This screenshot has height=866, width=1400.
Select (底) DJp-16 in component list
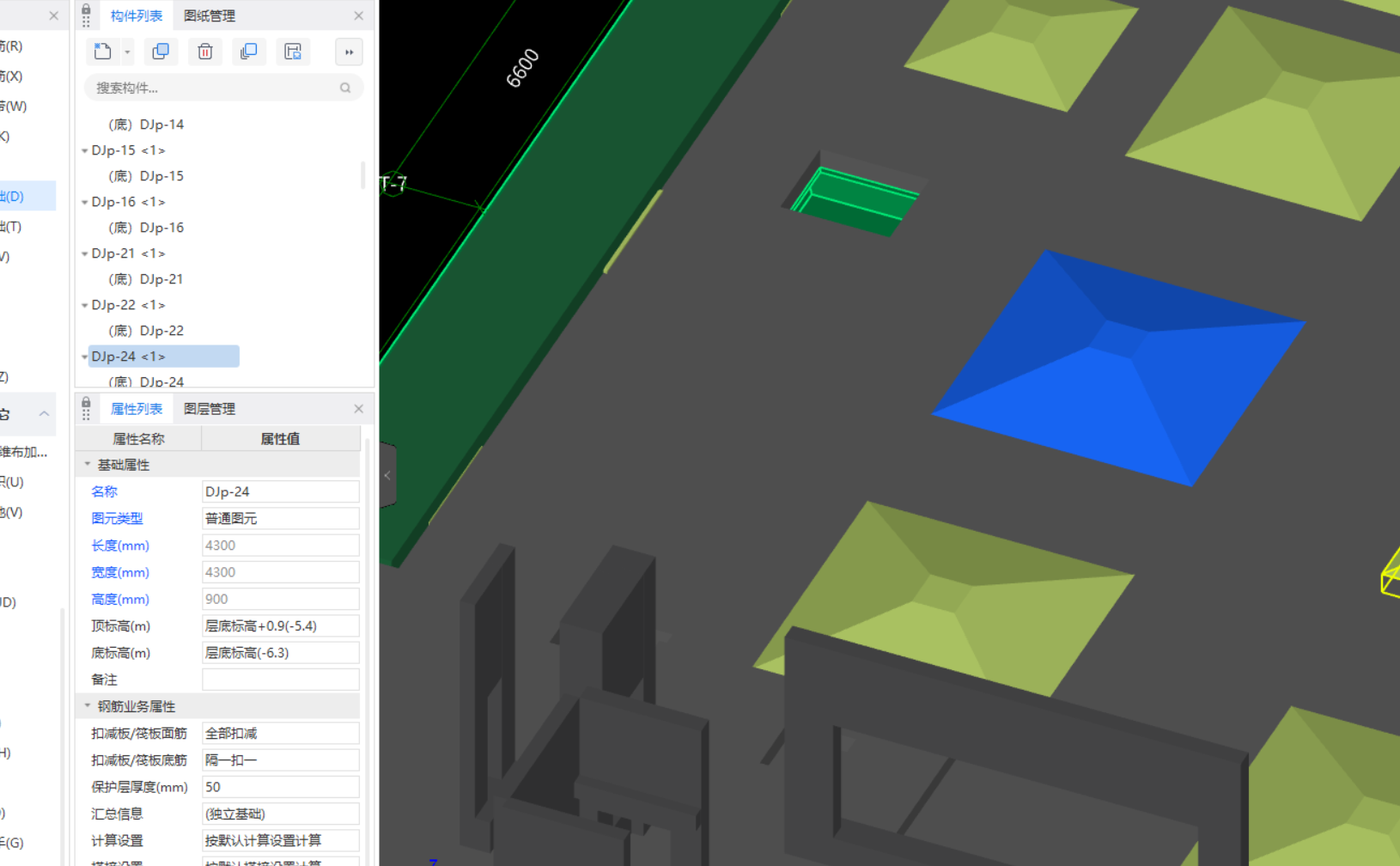(x=146, y=228)
